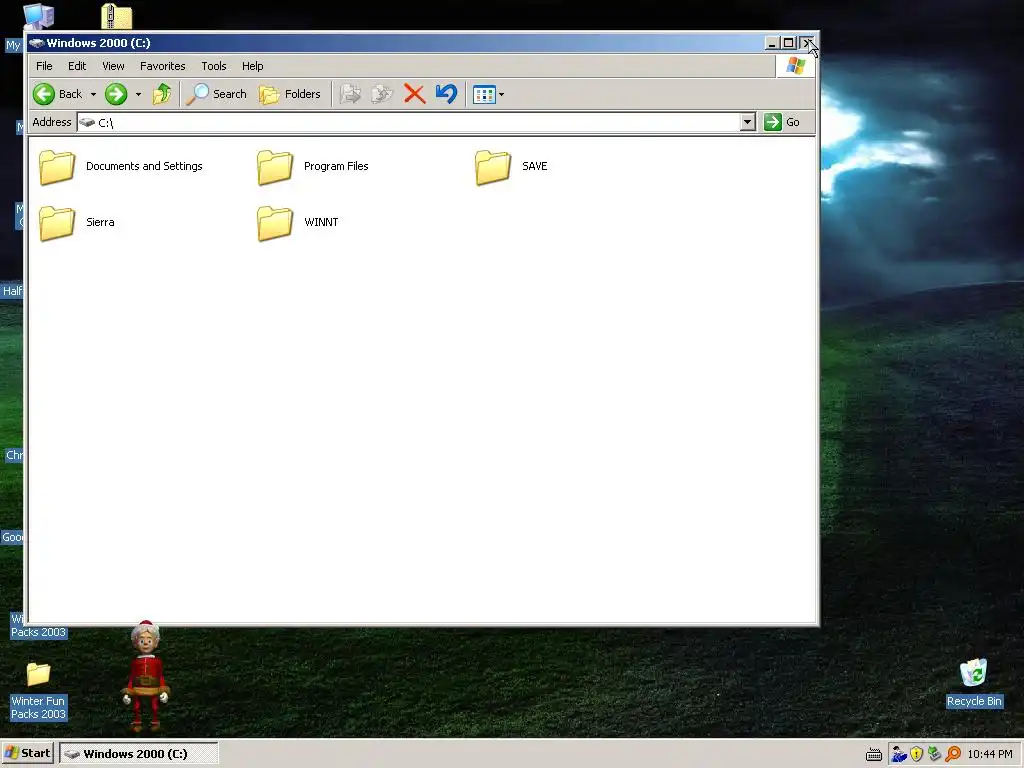
Task: Click inside the Address field showing C:\
Action: (409, 122)
